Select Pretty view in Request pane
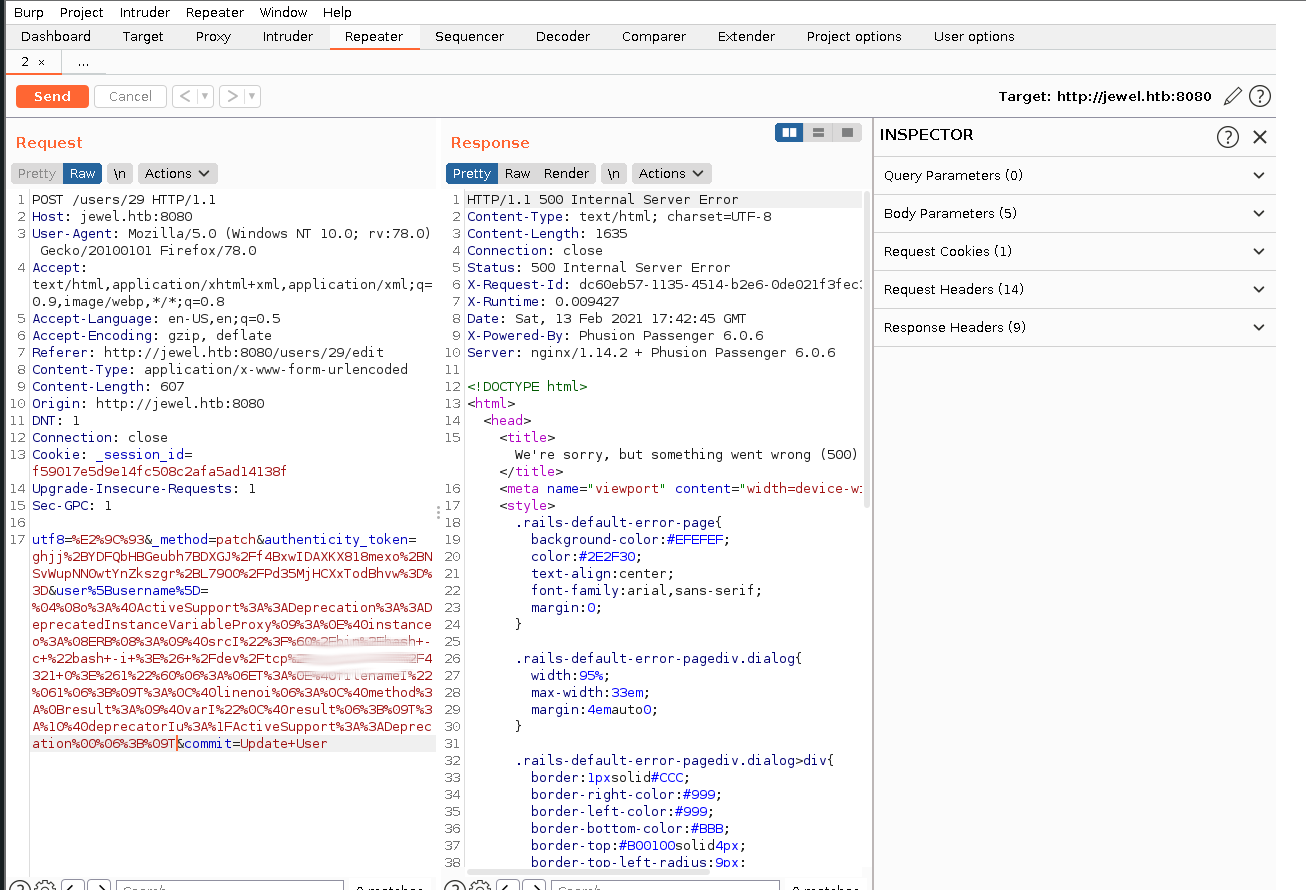Viewport: 1306px width, 890px height. (37, 173)
